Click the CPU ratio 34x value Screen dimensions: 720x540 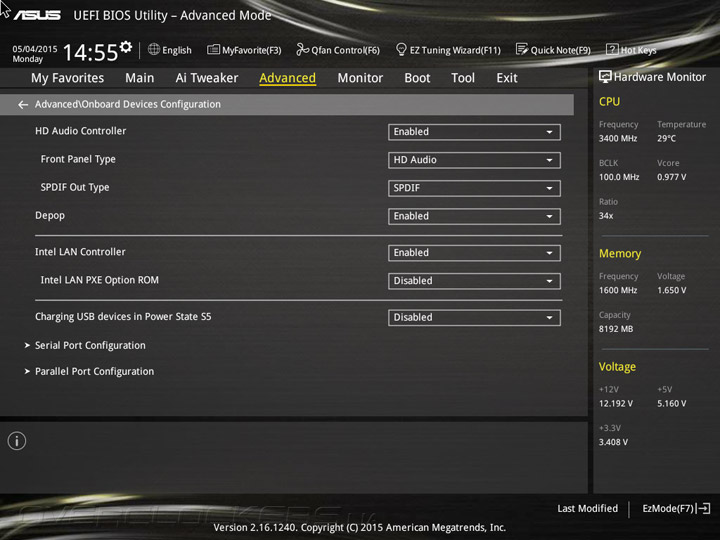[x=606, y=215]
